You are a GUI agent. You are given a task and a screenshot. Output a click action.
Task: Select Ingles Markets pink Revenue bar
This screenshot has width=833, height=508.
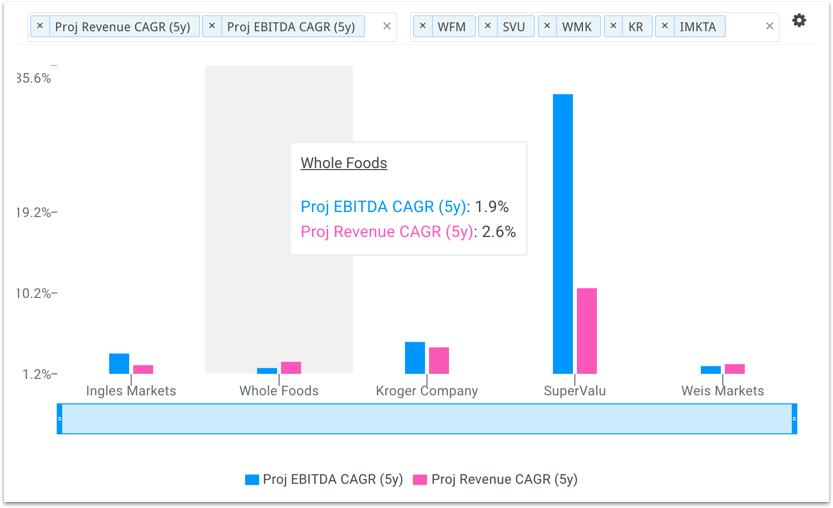(x=143, y=369)
